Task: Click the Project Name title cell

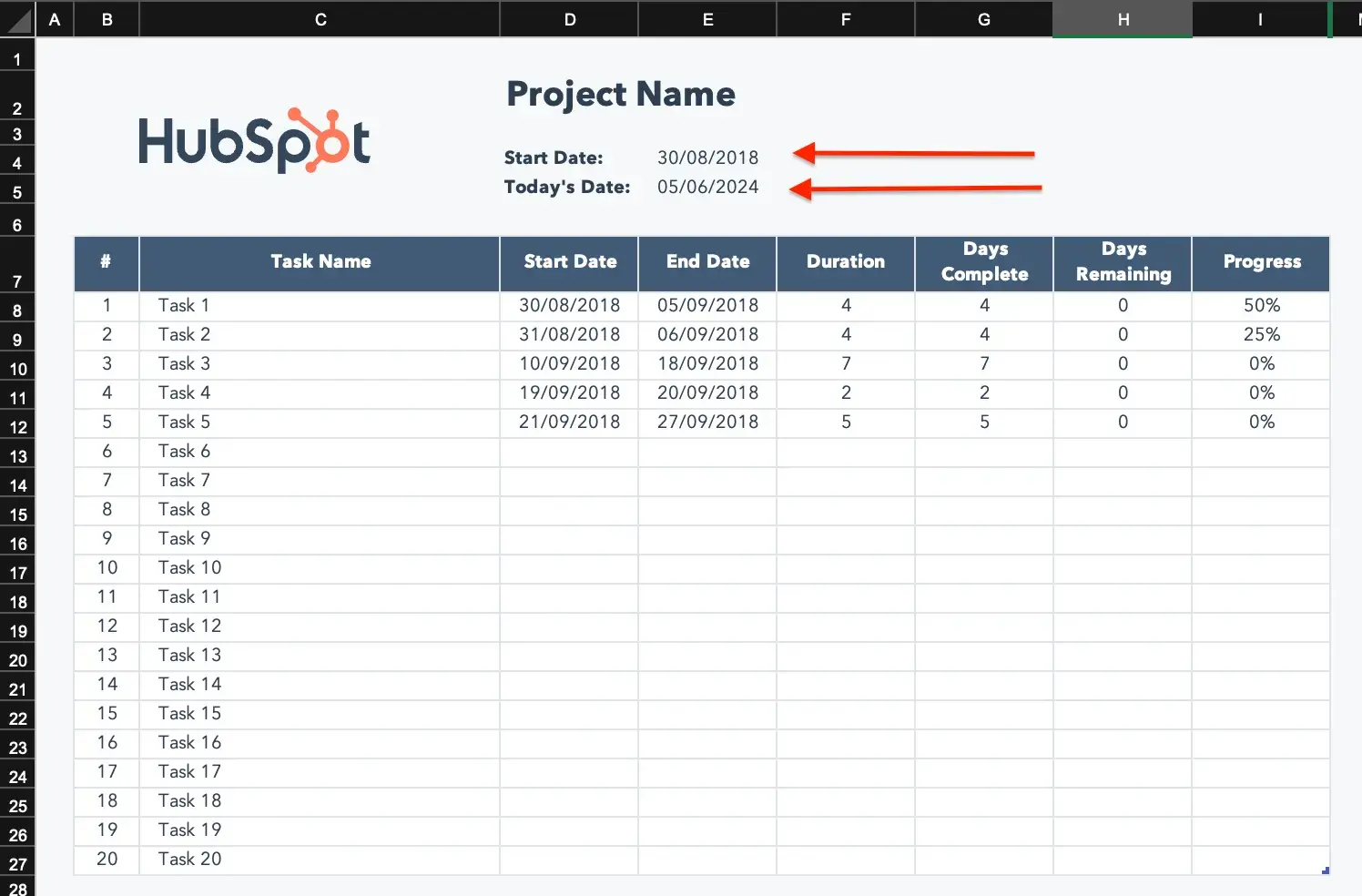Action: [x=621, y=94]
